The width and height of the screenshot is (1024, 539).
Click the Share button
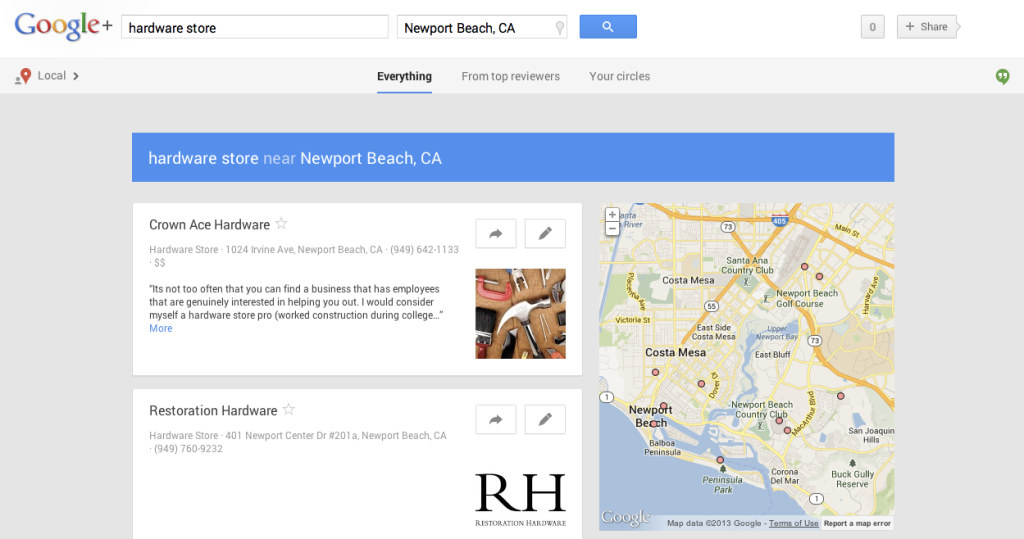[x=927, y=27]
